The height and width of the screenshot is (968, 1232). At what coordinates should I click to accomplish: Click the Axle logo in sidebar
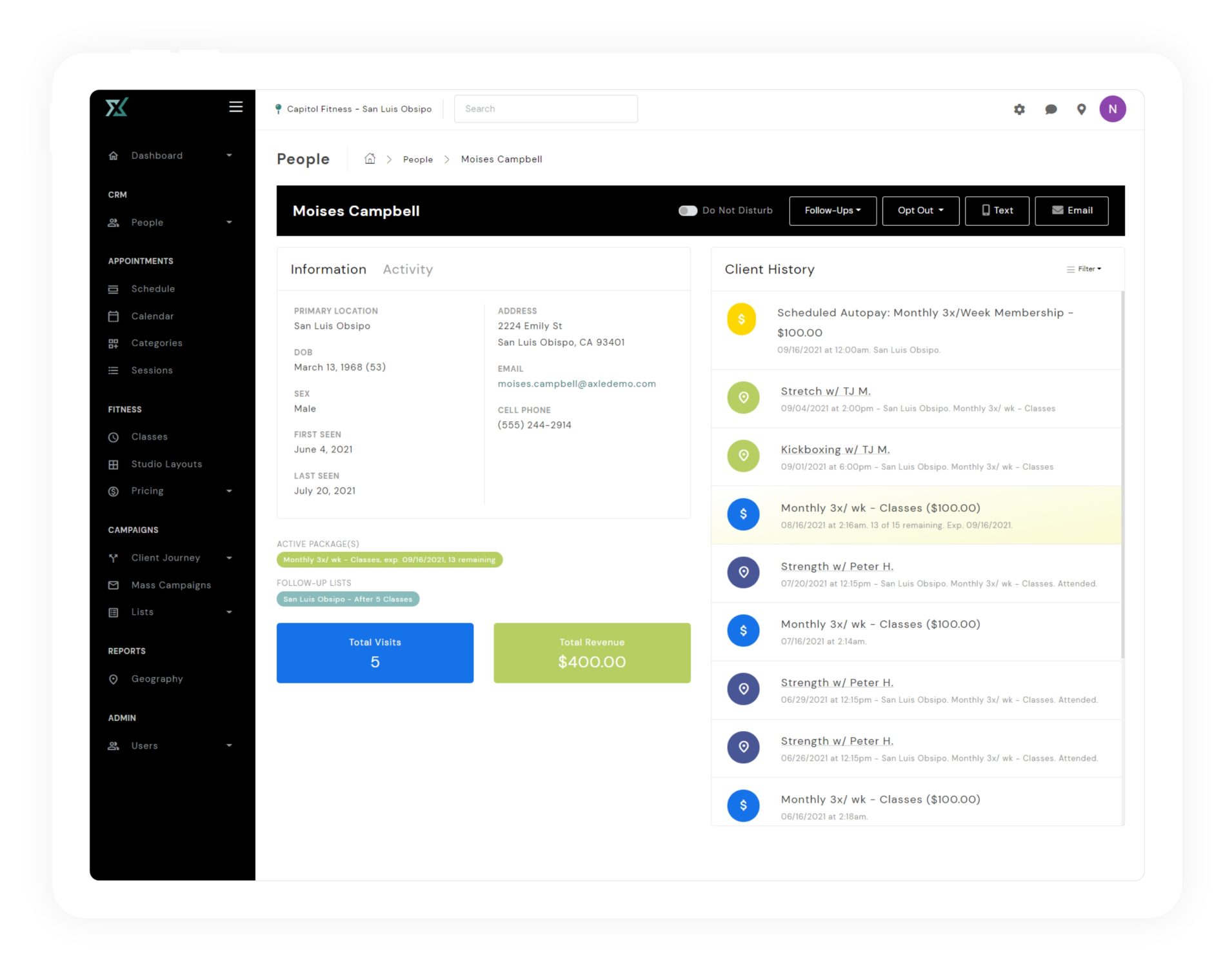point(117,107)
